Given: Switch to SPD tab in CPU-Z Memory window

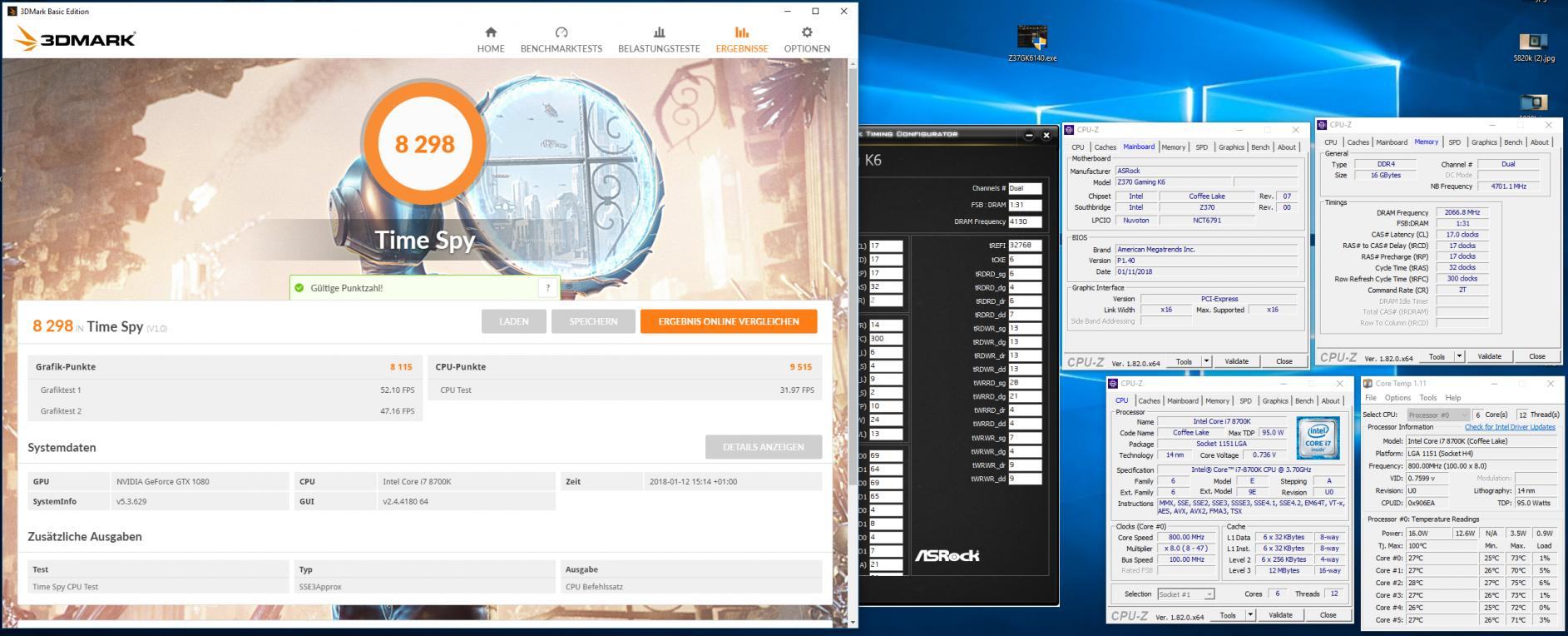Looking at the screenshot, I should tap(1454, 142).
